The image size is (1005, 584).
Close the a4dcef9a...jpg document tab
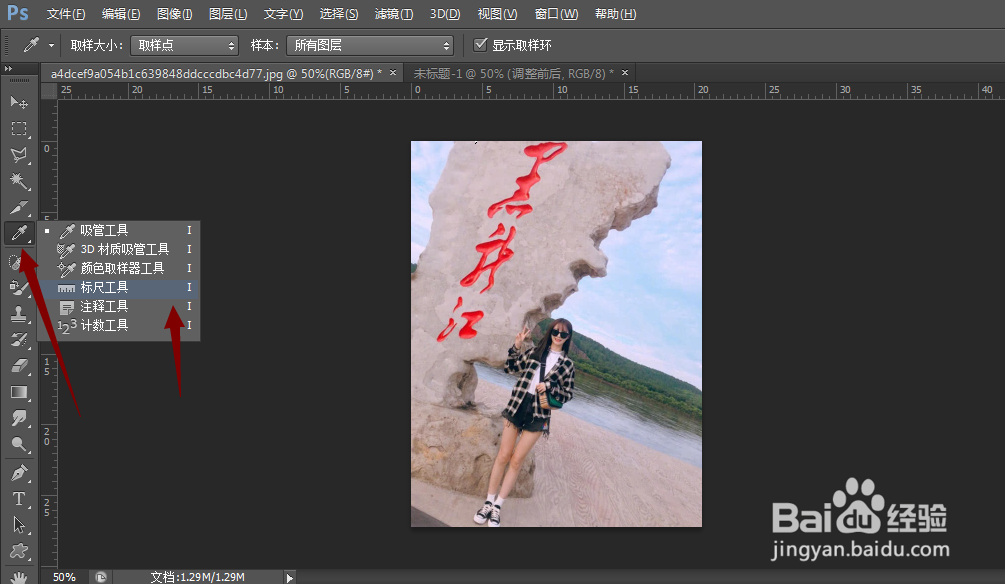point(393,72)
